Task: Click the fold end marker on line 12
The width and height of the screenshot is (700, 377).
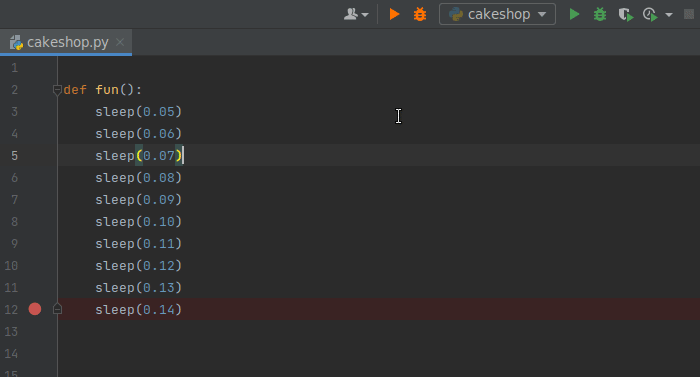Action: [57, 309]
